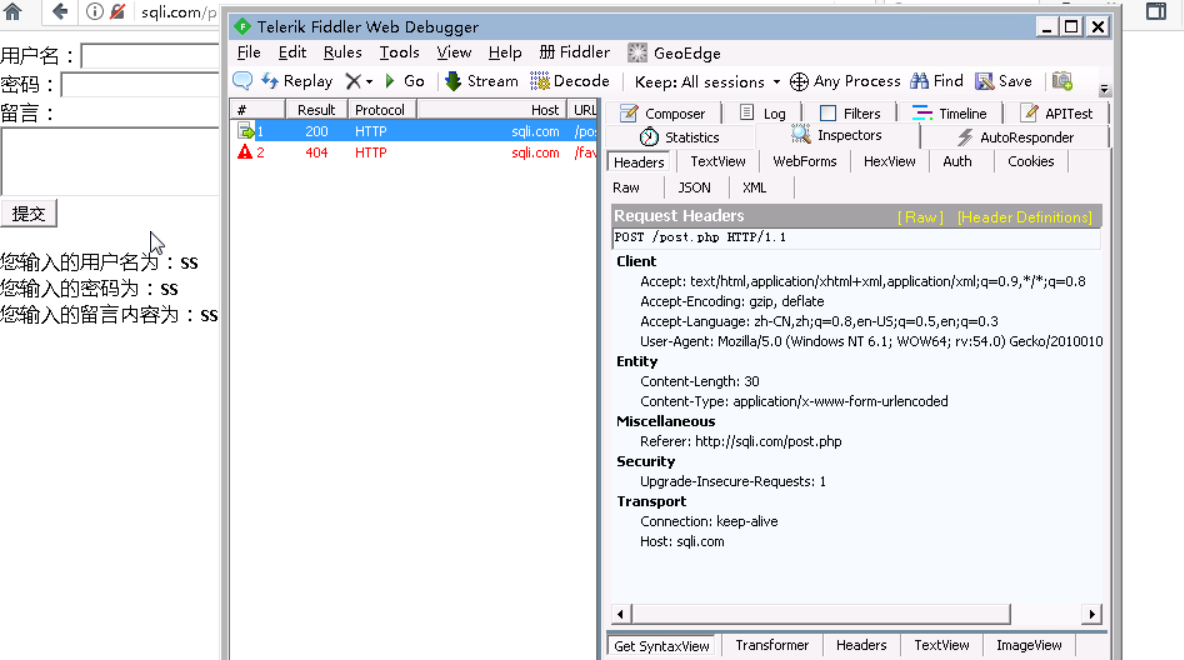
Task: Click the left arrow of headers horizontal scrollbar
Action: (621, 614)
